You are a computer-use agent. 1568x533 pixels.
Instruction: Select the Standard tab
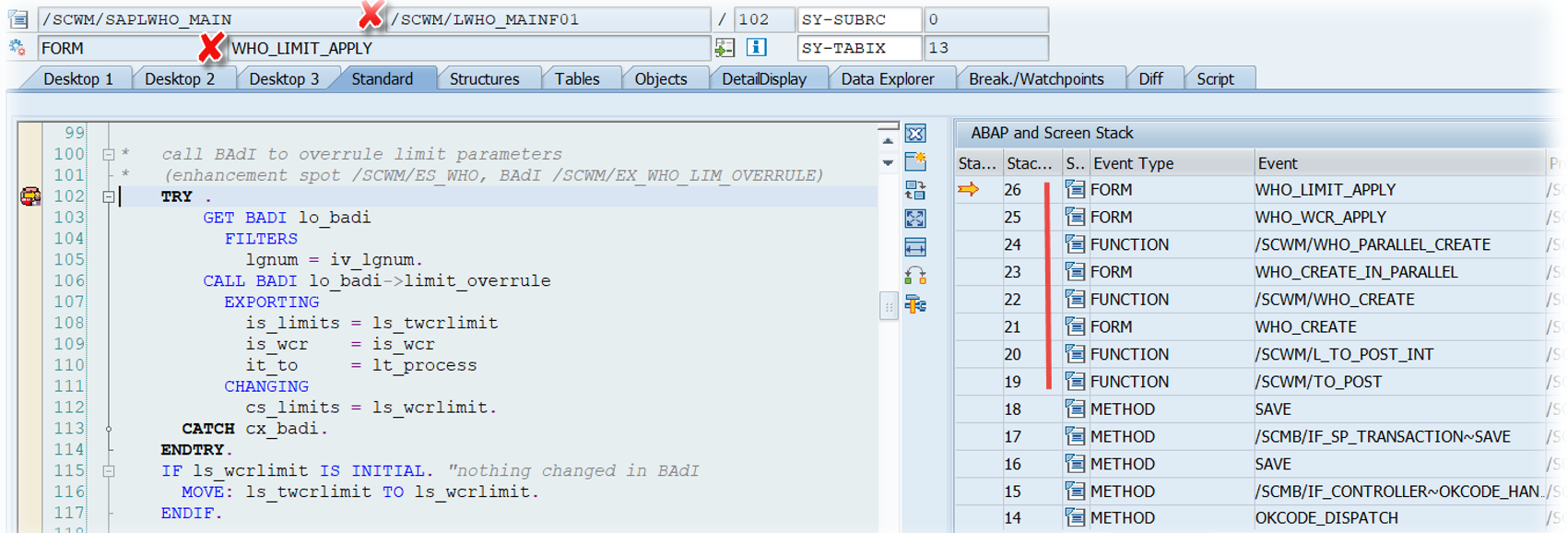pyautogui.click(x=383, y=78)
